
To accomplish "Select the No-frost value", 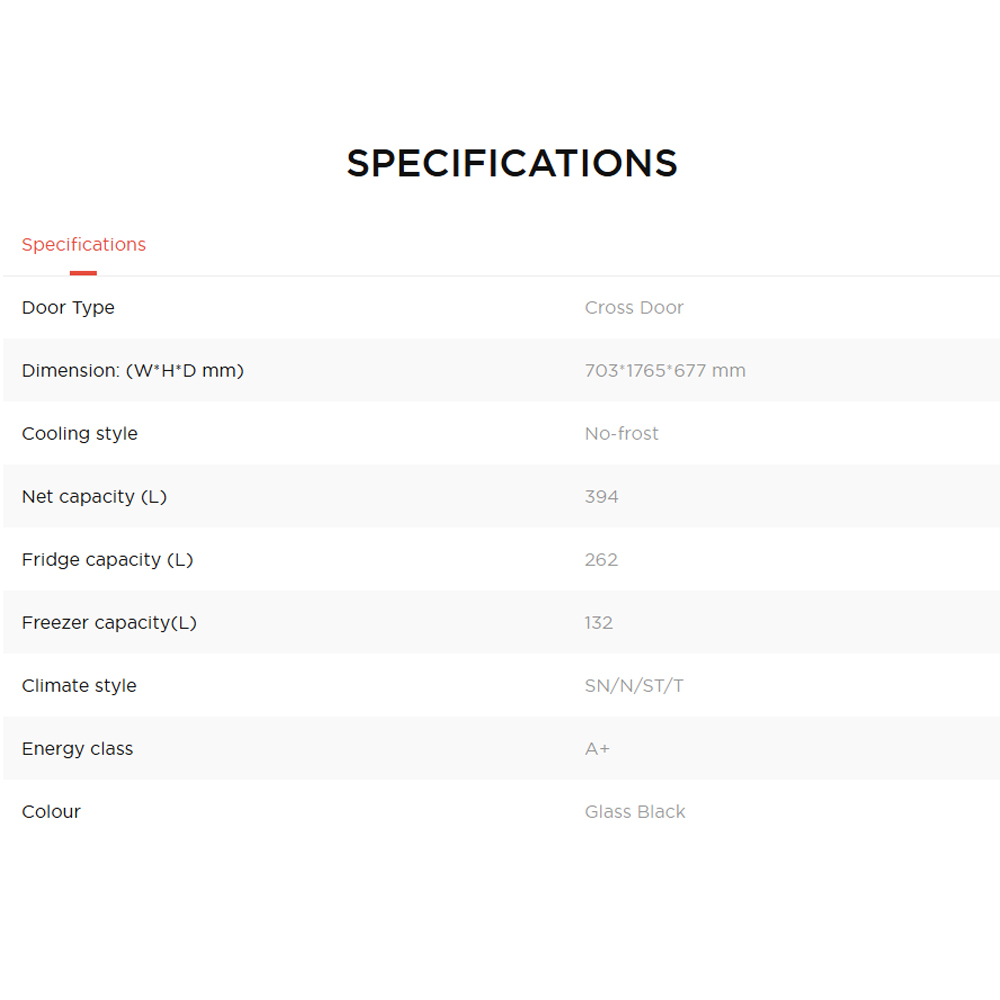I will pyautogui.click(x=622, y=434).
